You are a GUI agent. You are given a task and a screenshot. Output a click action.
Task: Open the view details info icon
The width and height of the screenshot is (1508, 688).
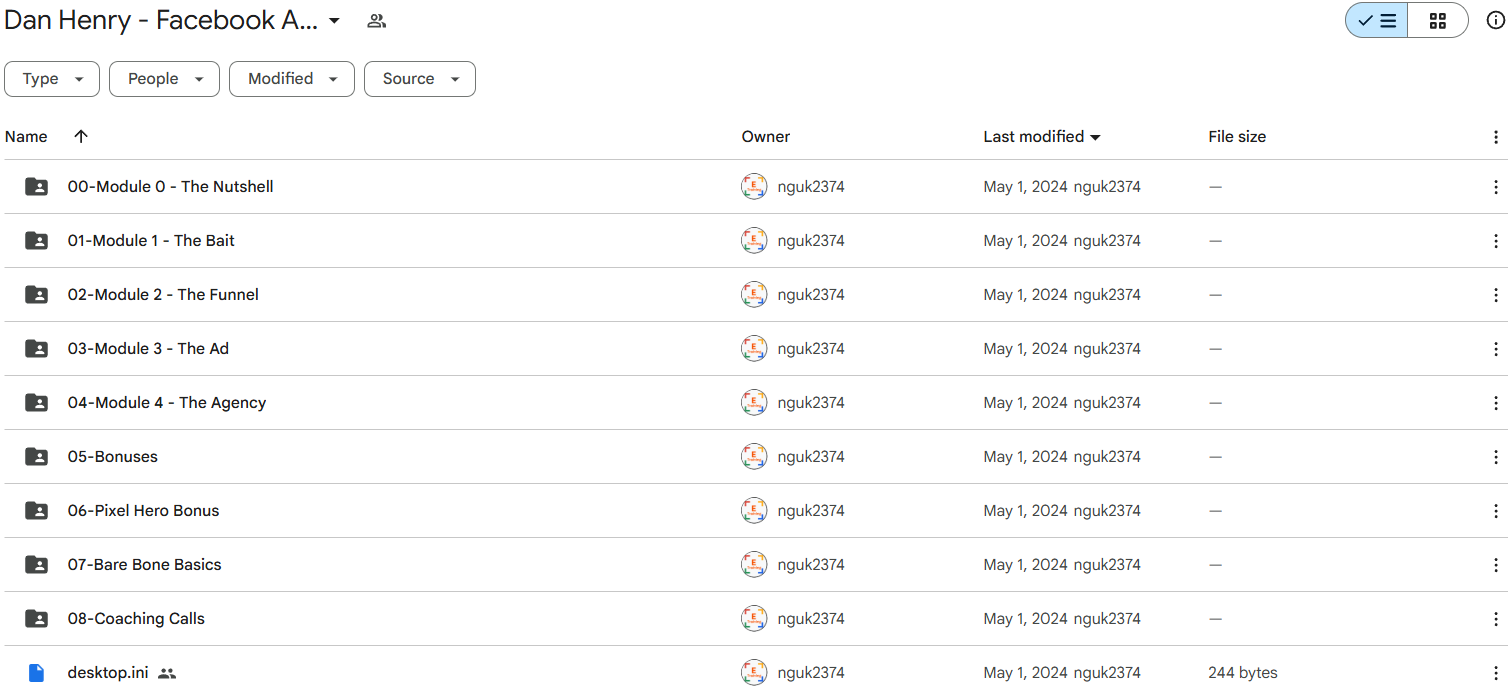pos(1495,21)
